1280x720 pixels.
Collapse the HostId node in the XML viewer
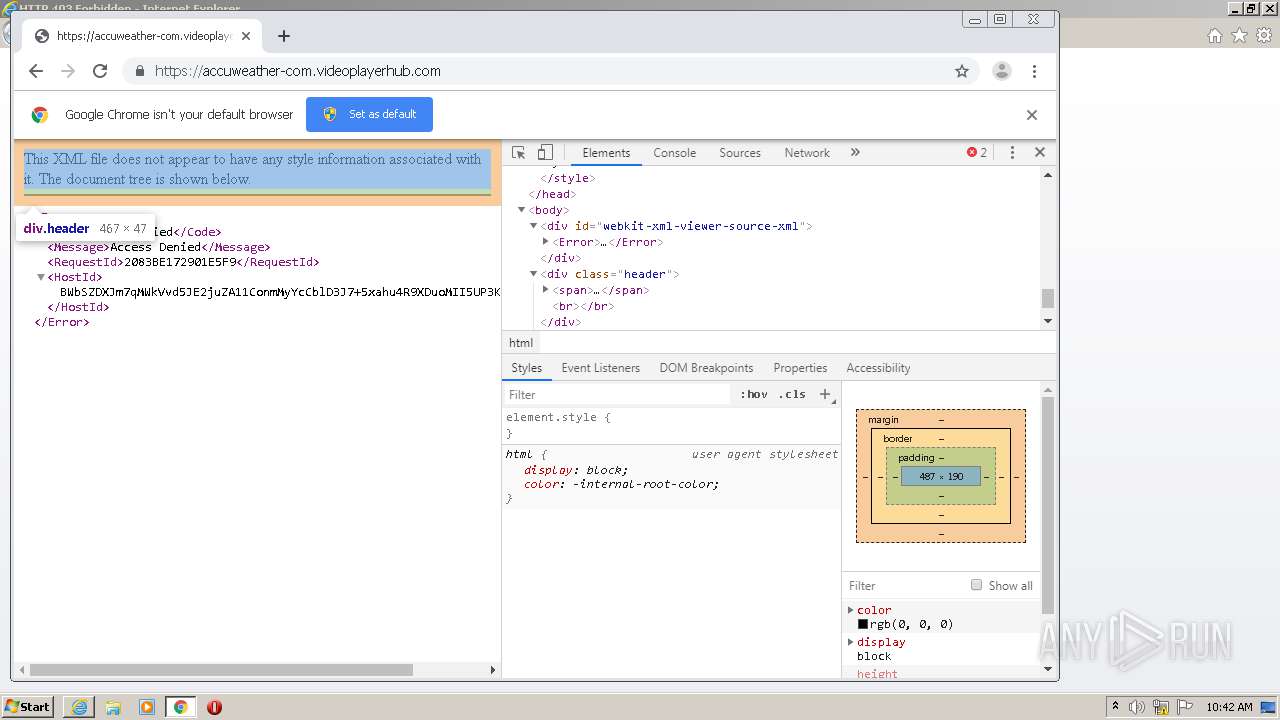click(x=41, y=277)
